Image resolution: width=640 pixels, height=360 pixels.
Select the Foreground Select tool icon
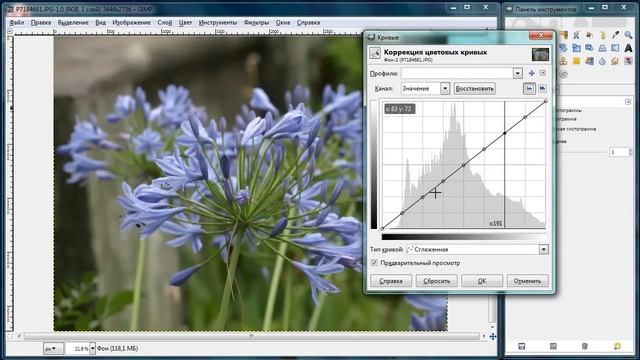589,35
